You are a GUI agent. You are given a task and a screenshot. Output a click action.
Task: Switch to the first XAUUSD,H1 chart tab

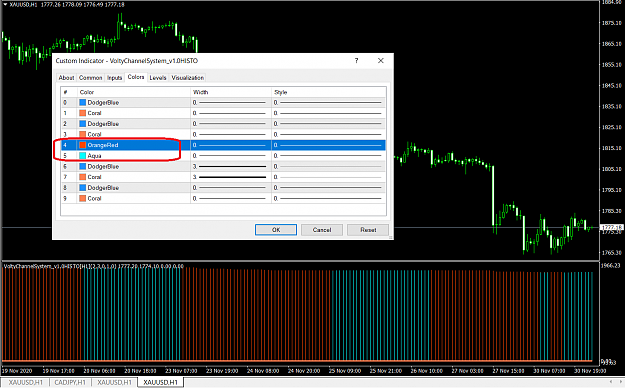[26, 382]
